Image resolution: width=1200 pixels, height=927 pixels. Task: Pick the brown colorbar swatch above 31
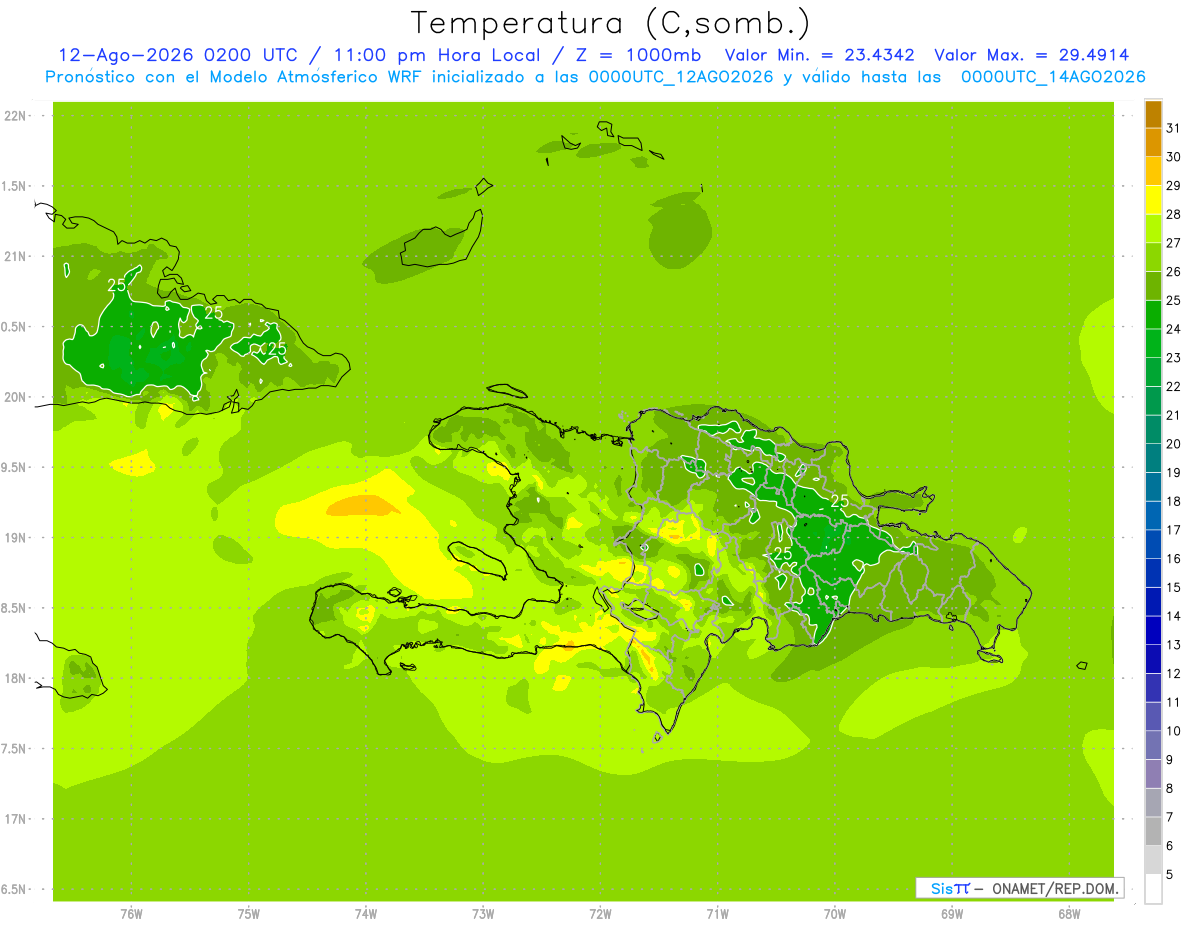pyautogui.click(x=1153, y=114)
